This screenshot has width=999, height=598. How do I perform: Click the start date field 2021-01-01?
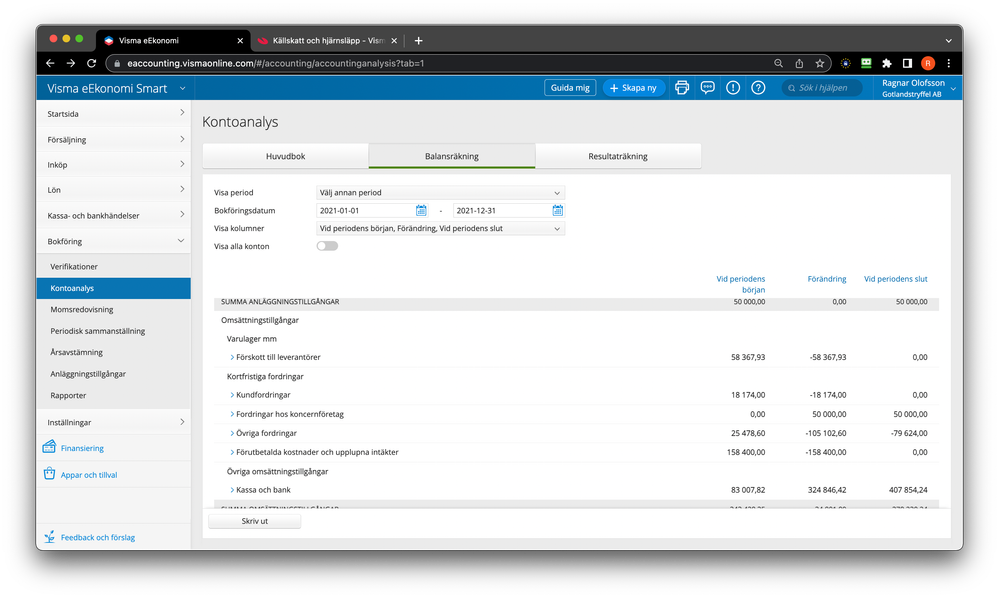coord(365,210)
